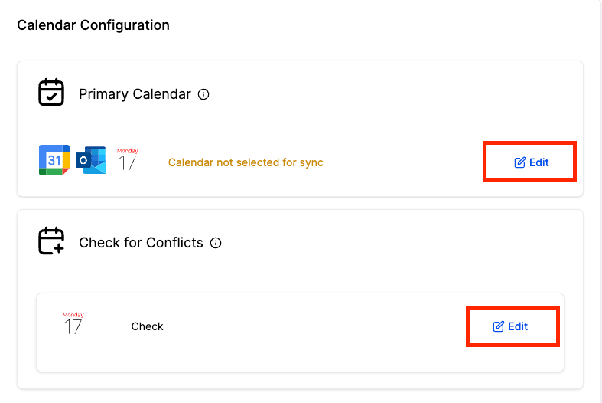Screen dimensions: 602x403
Task: Click the date 17 calendar icon in Check row
Action: pyautogui.click(x=73, y=323)
